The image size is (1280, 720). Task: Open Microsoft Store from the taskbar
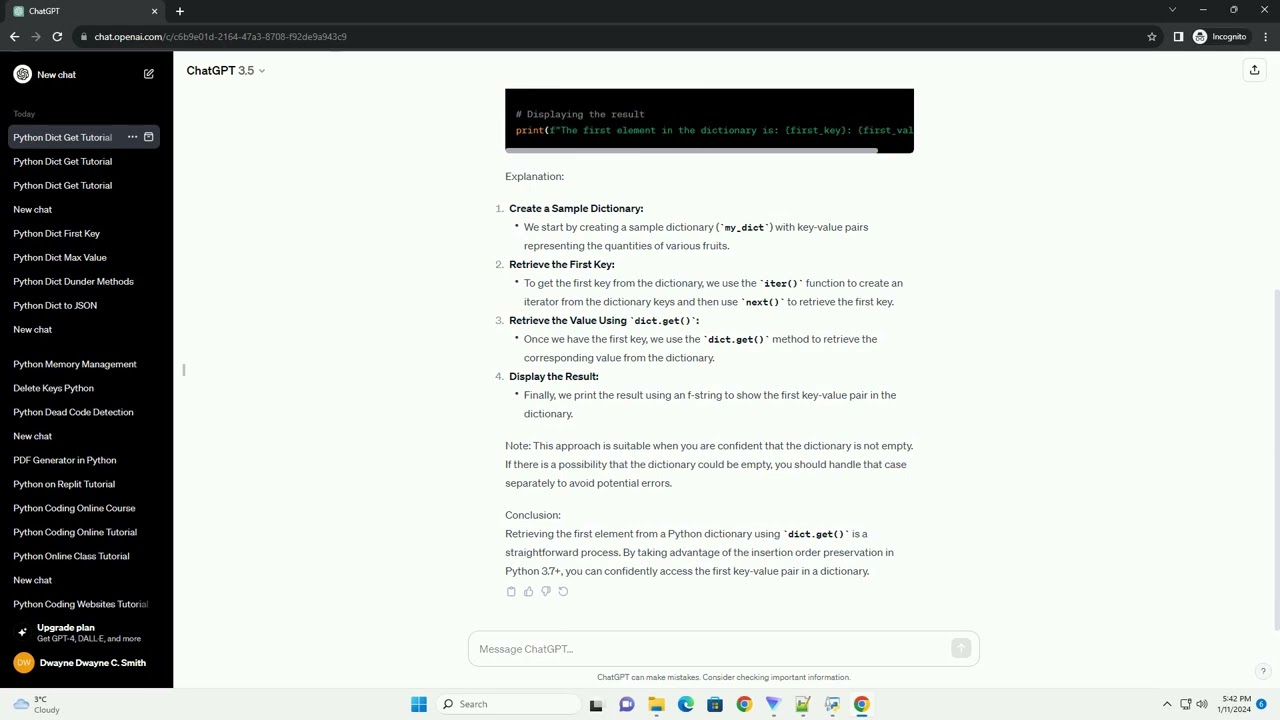pyautogui.click(x=715, y=704)
